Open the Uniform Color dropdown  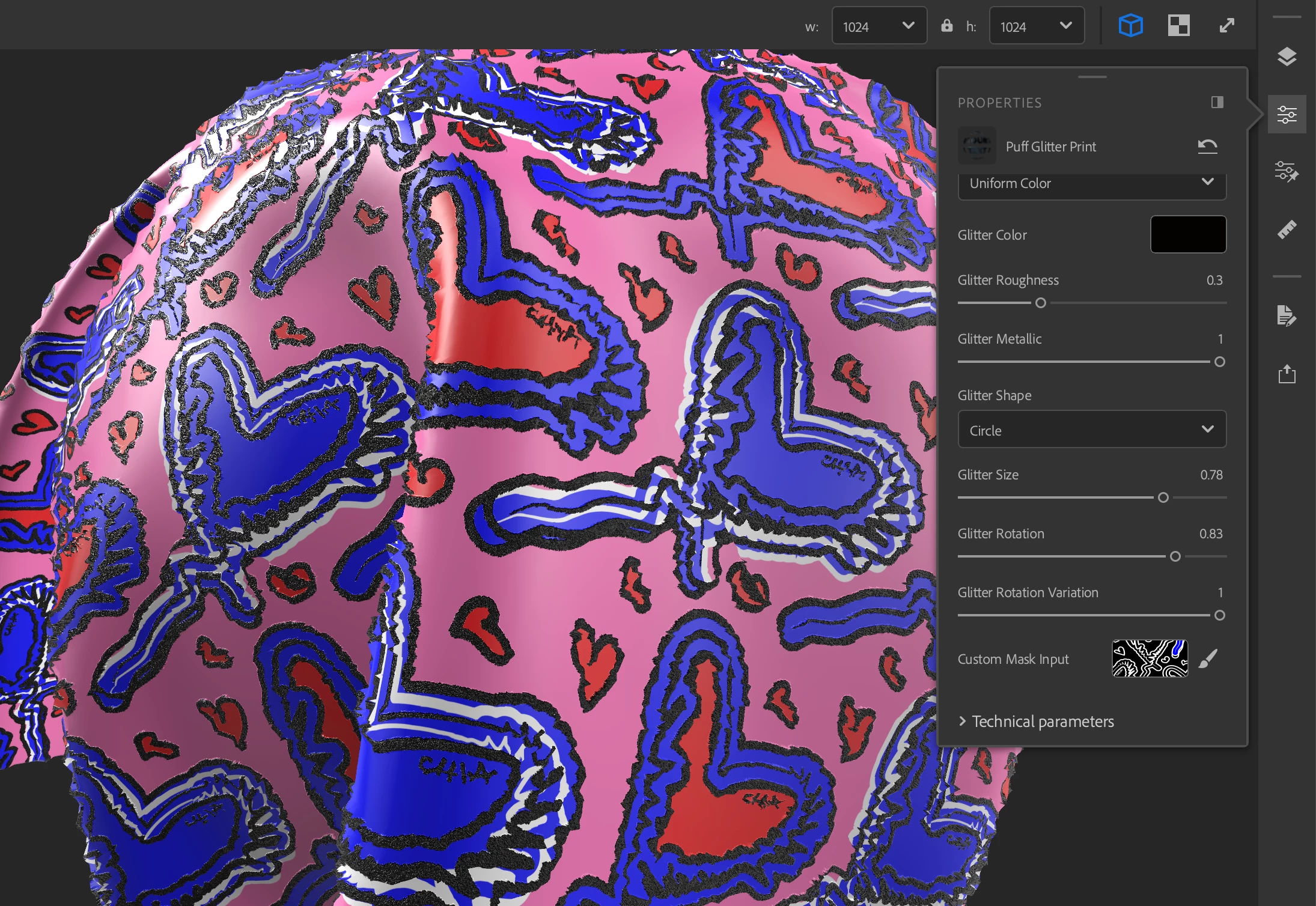point(1091,183)
